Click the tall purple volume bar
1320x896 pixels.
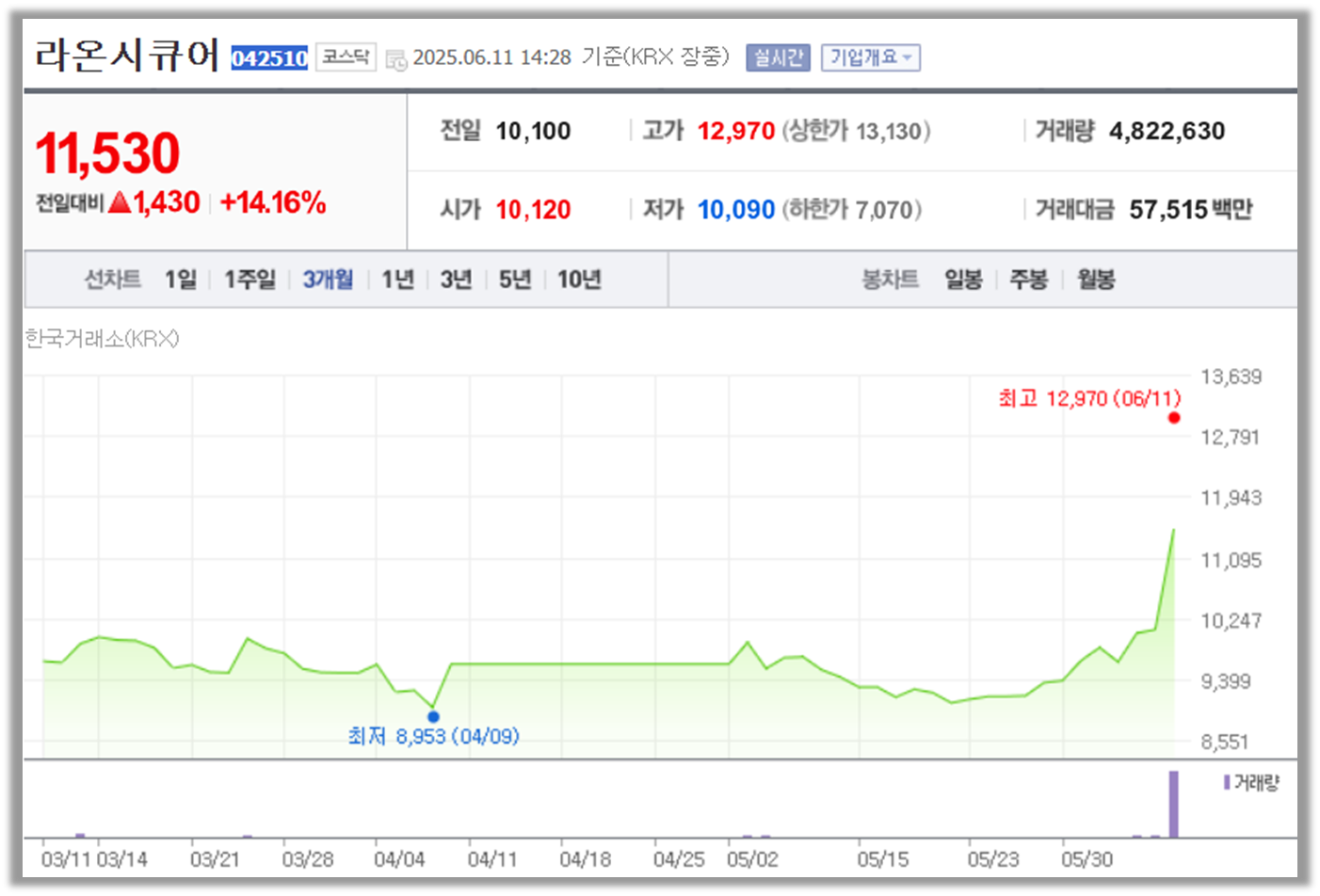1173,805
